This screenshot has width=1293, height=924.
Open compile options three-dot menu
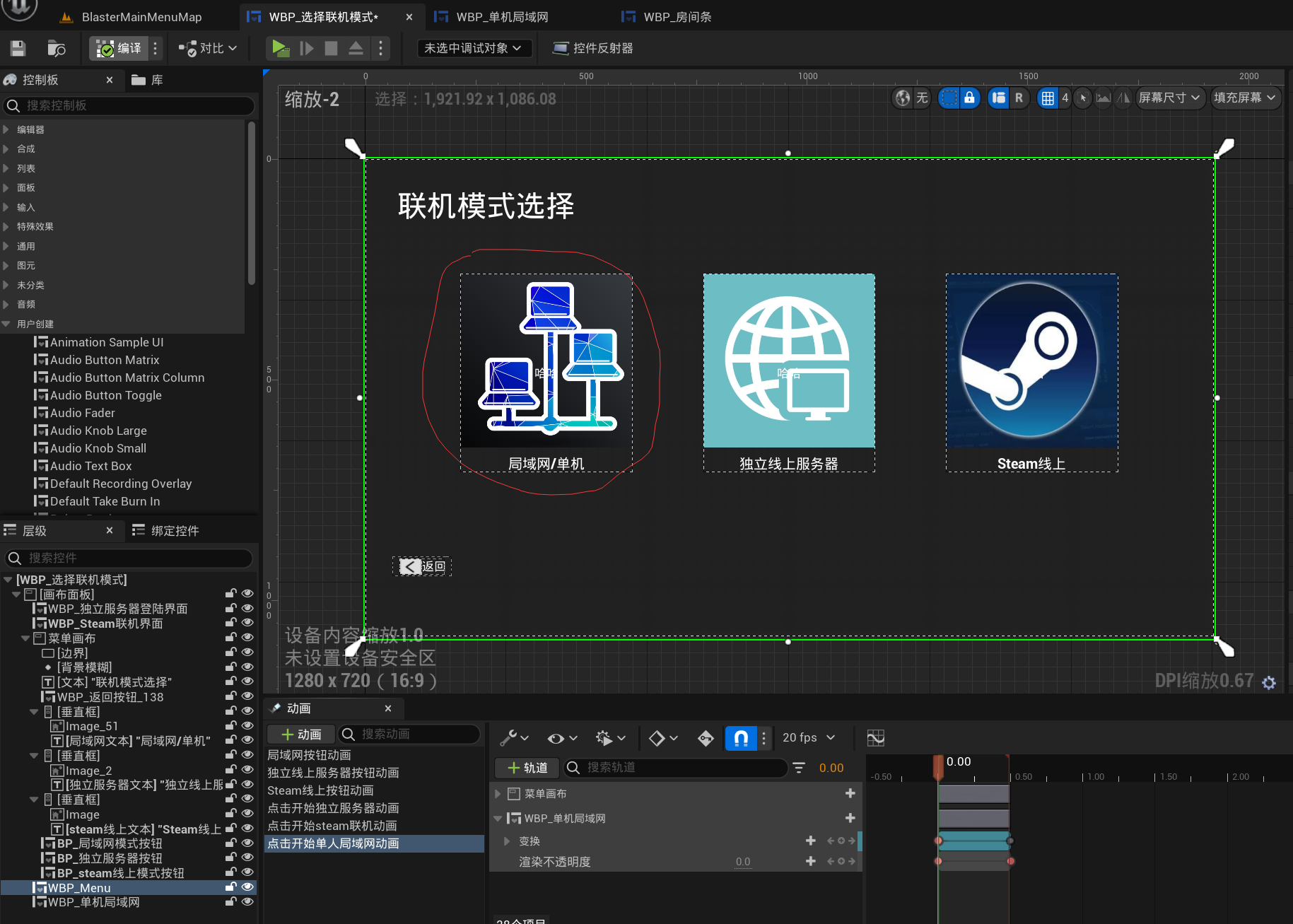click(x=156, y=48)
